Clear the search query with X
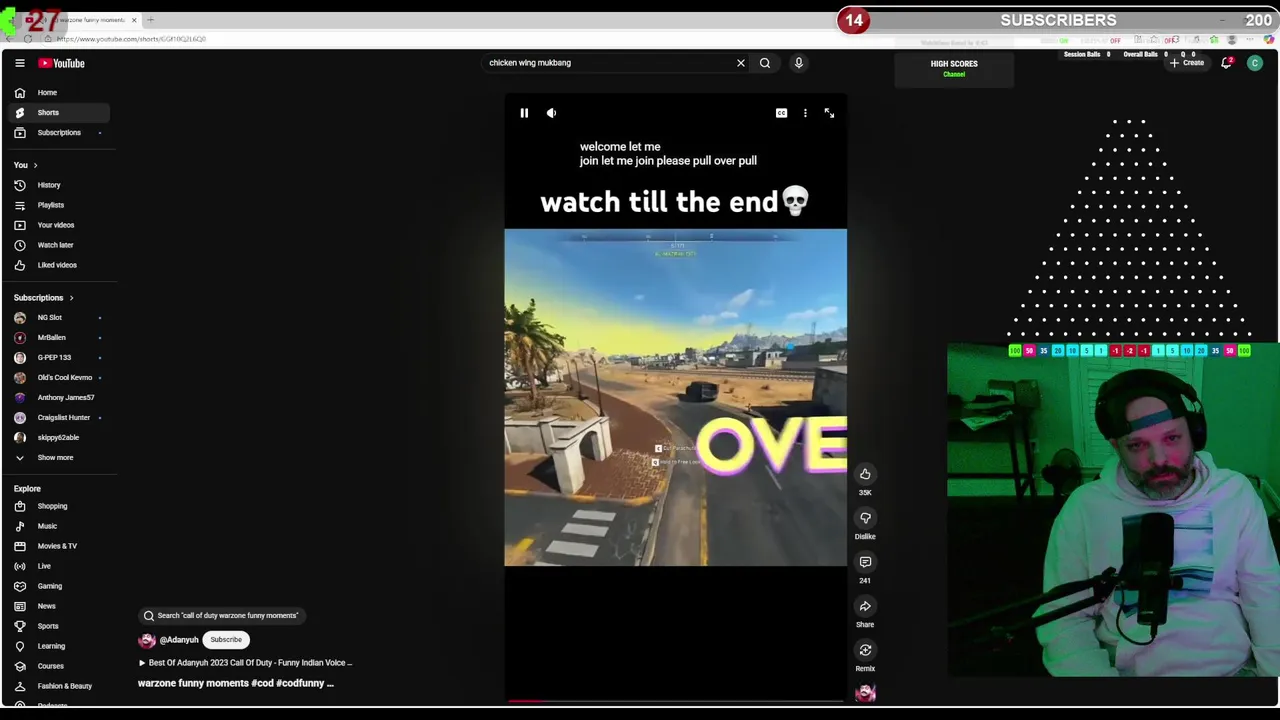1280x720 pixels. click(741, 63)
